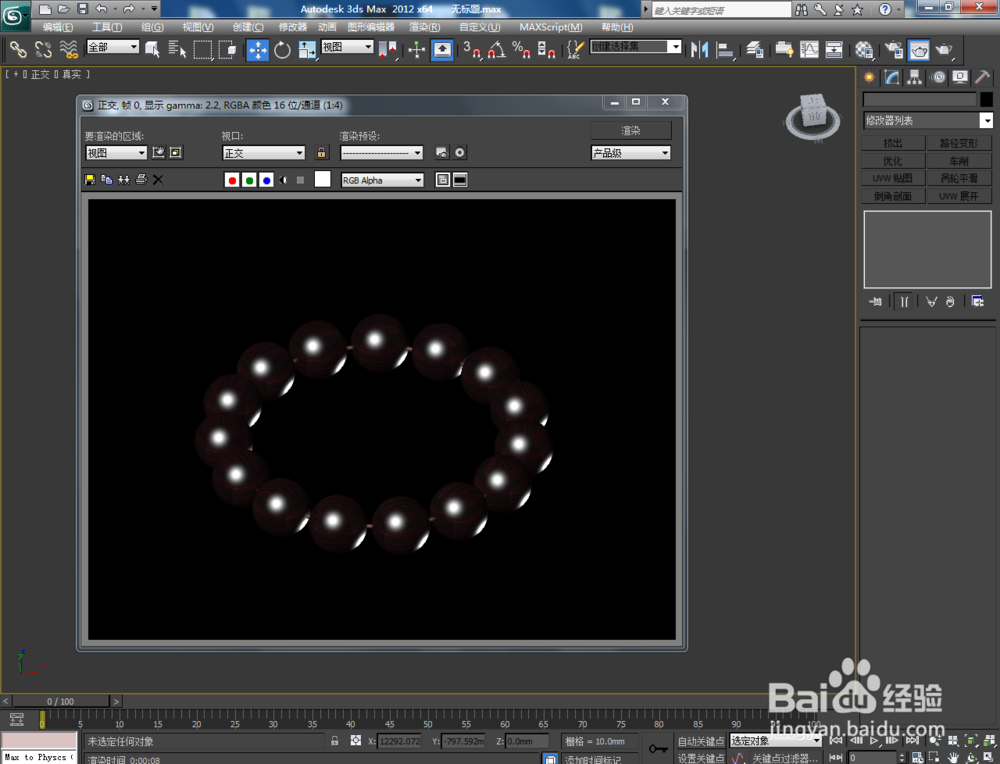Open the 帮助(H) menu
1000x764 pixels.
coord(617,27)
